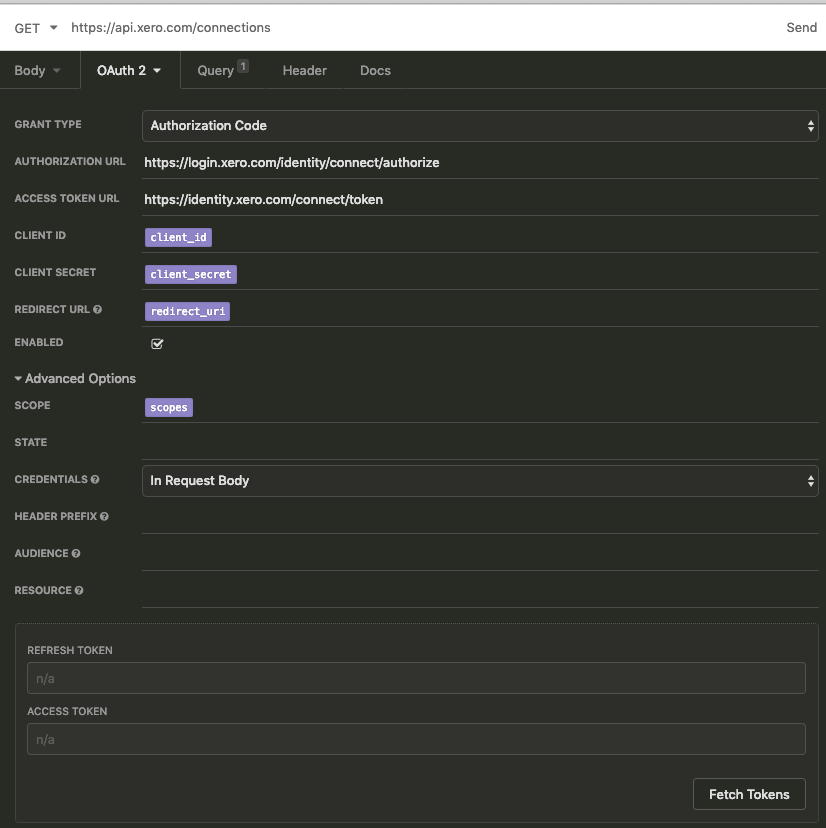Switch to the Query tab

click(x=215, y=70)
